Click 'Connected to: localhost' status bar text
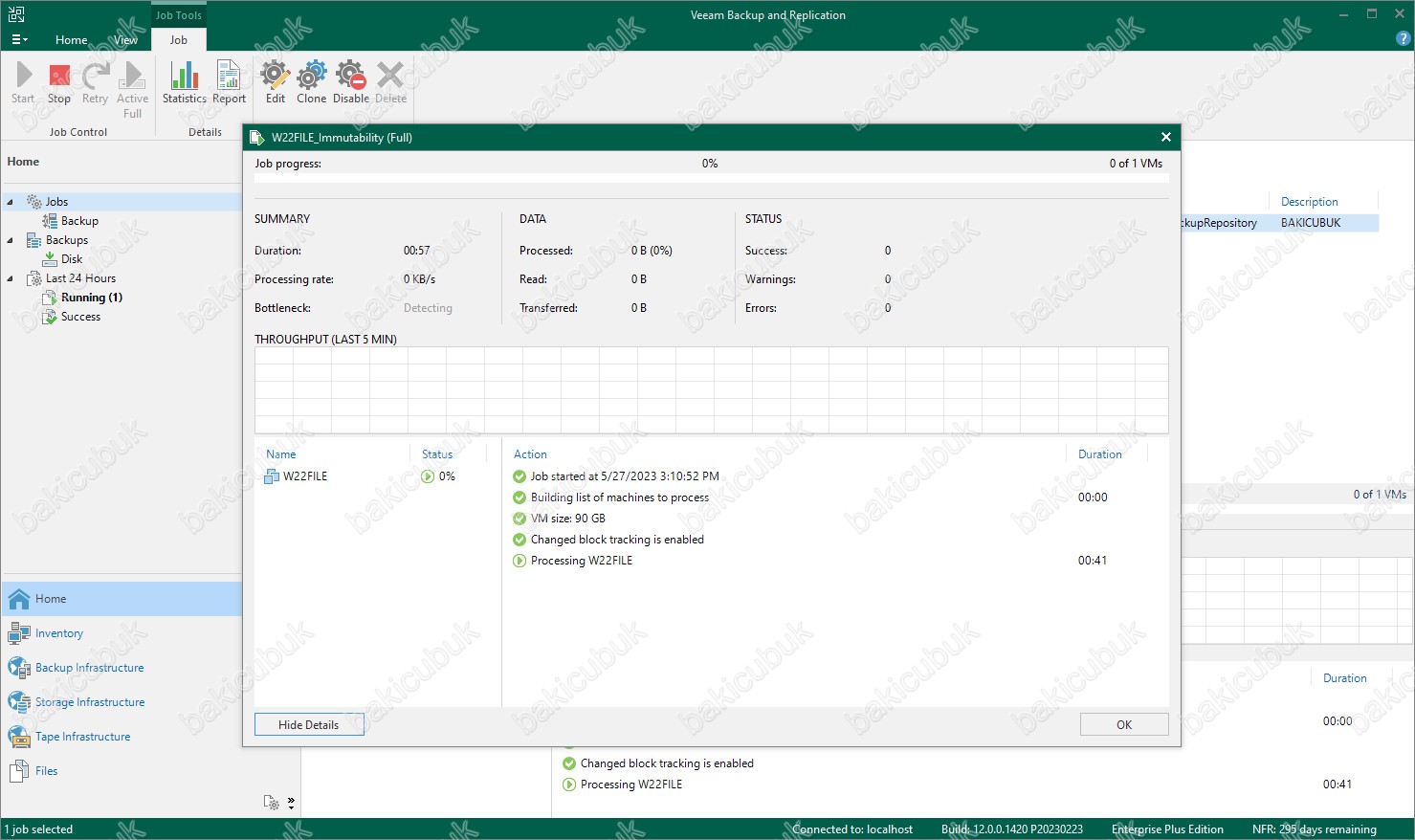The image size is (1415, 840). [853, 829]
